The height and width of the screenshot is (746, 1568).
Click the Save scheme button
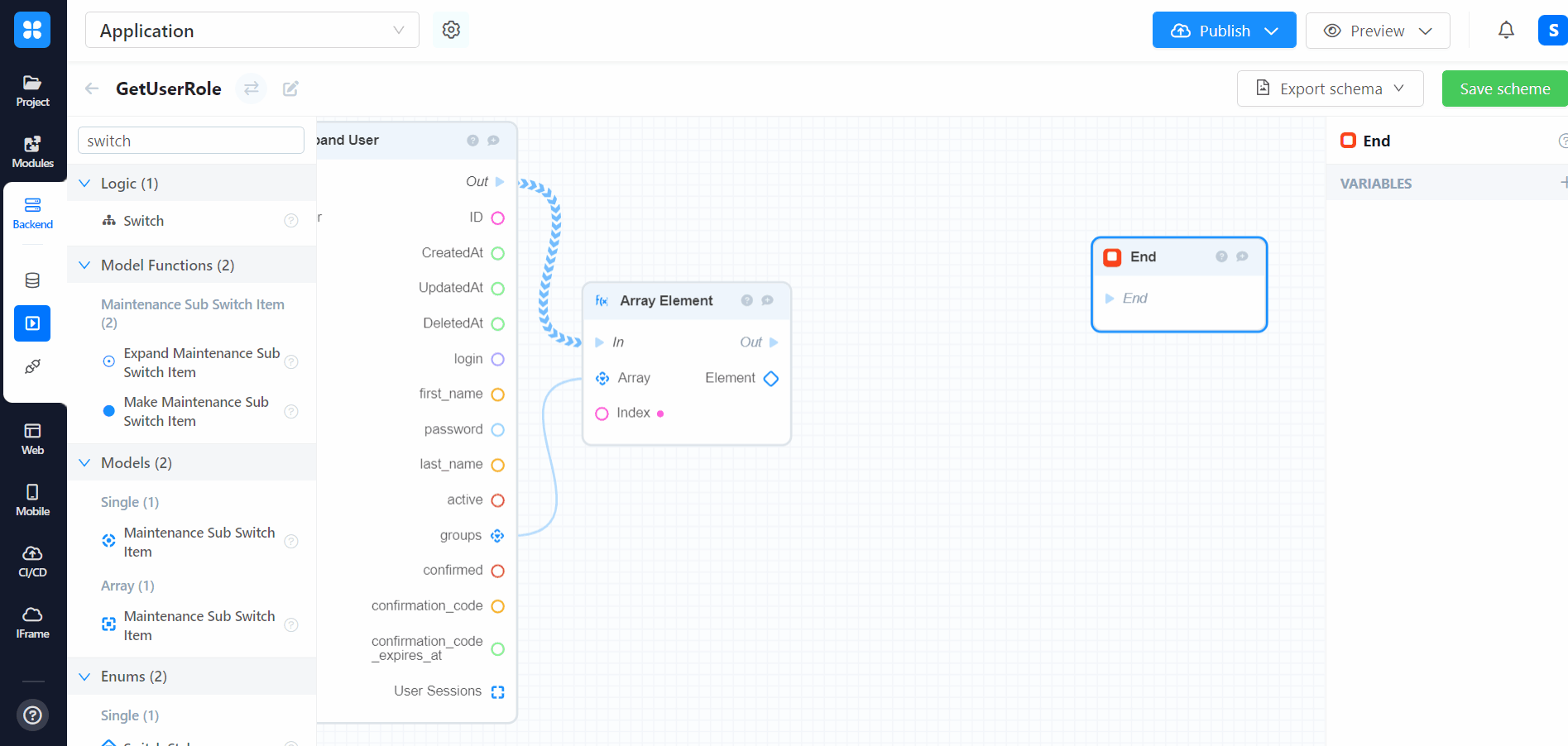[1503, 88]
